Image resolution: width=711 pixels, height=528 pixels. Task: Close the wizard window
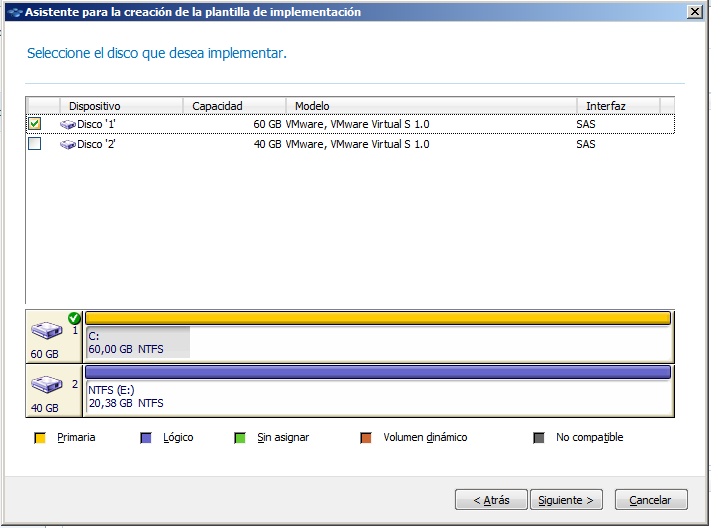coord(695,11)
